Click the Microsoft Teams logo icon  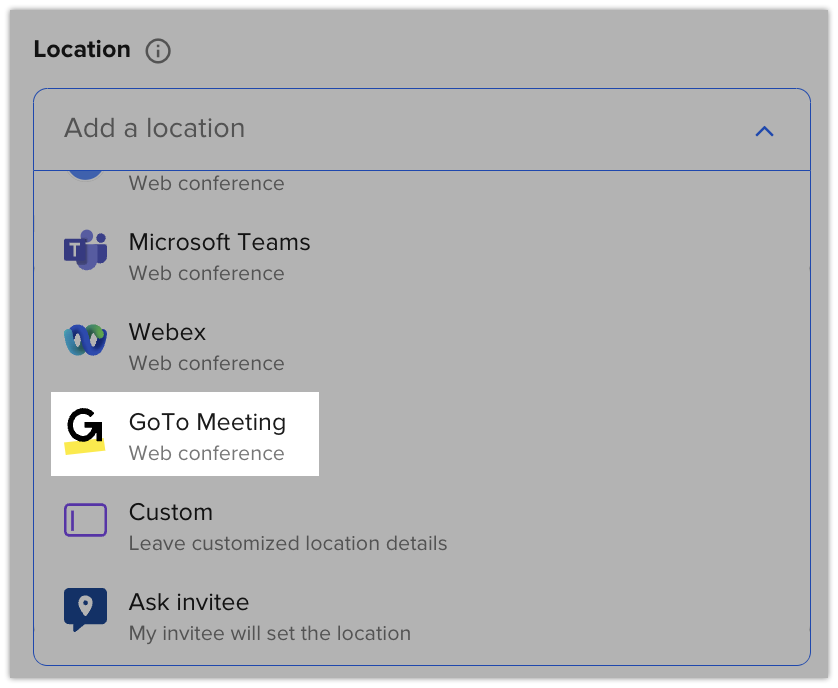click(86, 250)
